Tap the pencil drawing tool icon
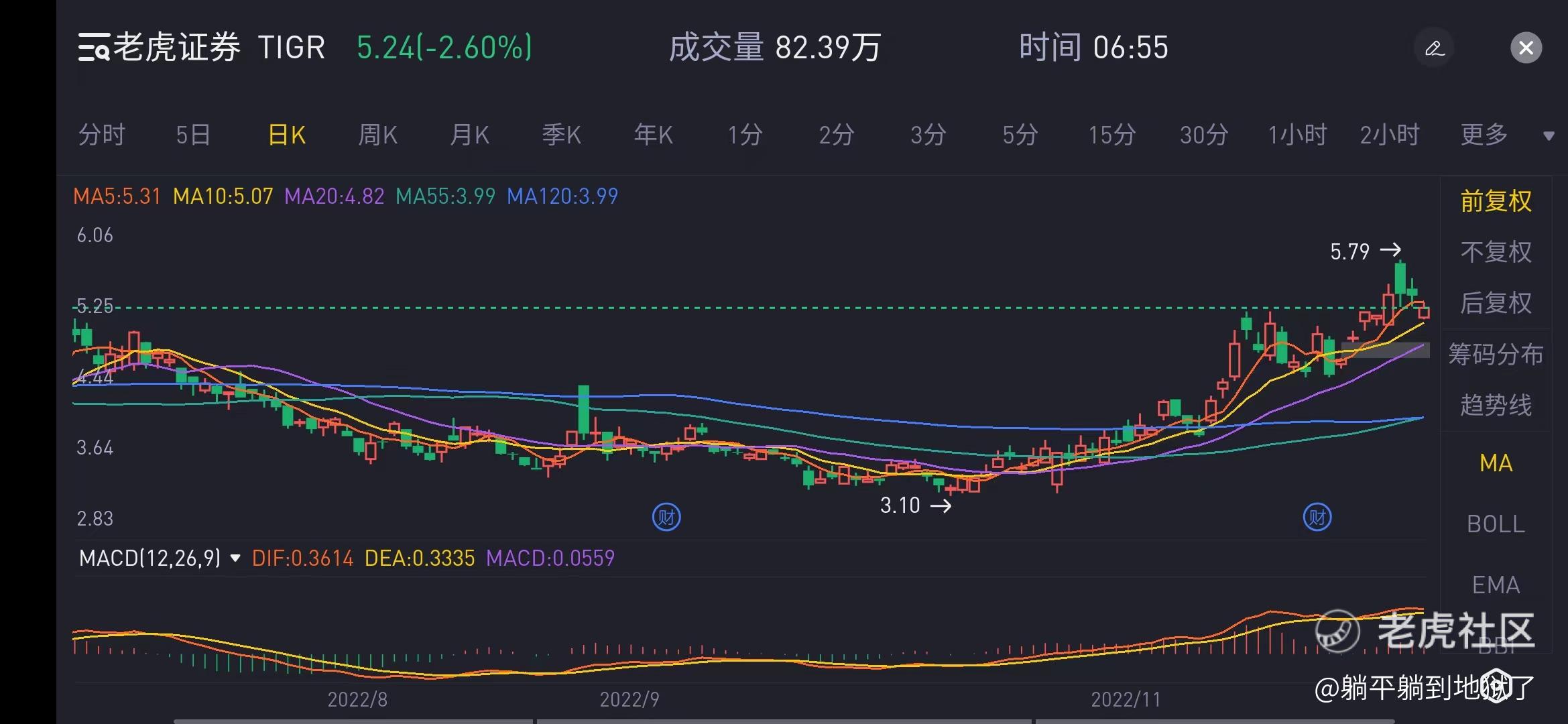The image size is (1568, 724). click(x=1434, y=48)
